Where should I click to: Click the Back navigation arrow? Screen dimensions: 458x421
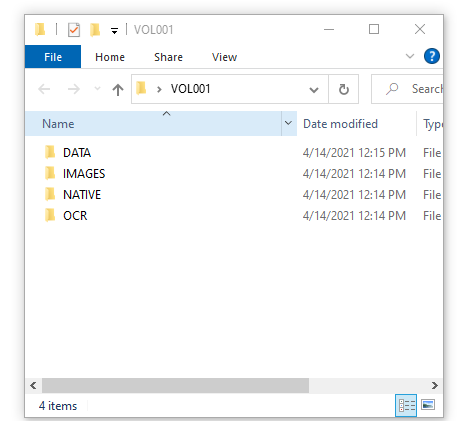click(x=44, y=89)
